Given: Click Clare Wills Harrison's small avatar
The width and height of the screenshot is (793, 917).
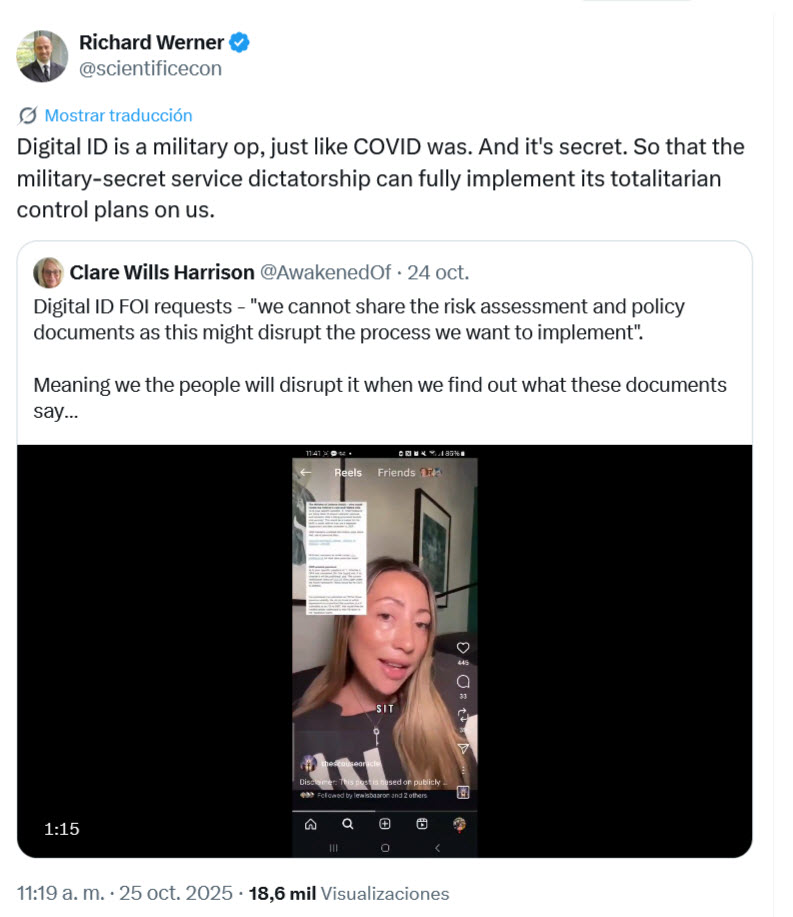Looking at the screenshot, I should click(x=48, y=273).
